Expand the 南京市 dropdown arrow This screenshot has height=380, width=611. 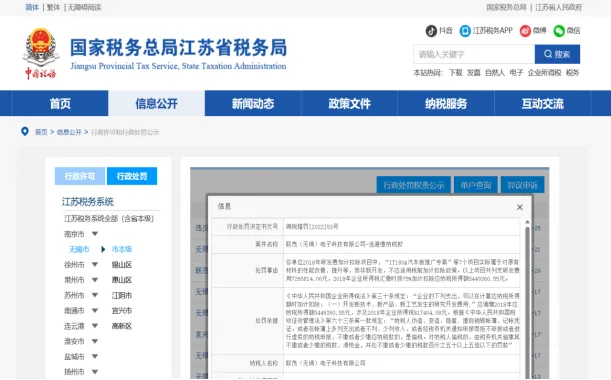pos(95,234)
